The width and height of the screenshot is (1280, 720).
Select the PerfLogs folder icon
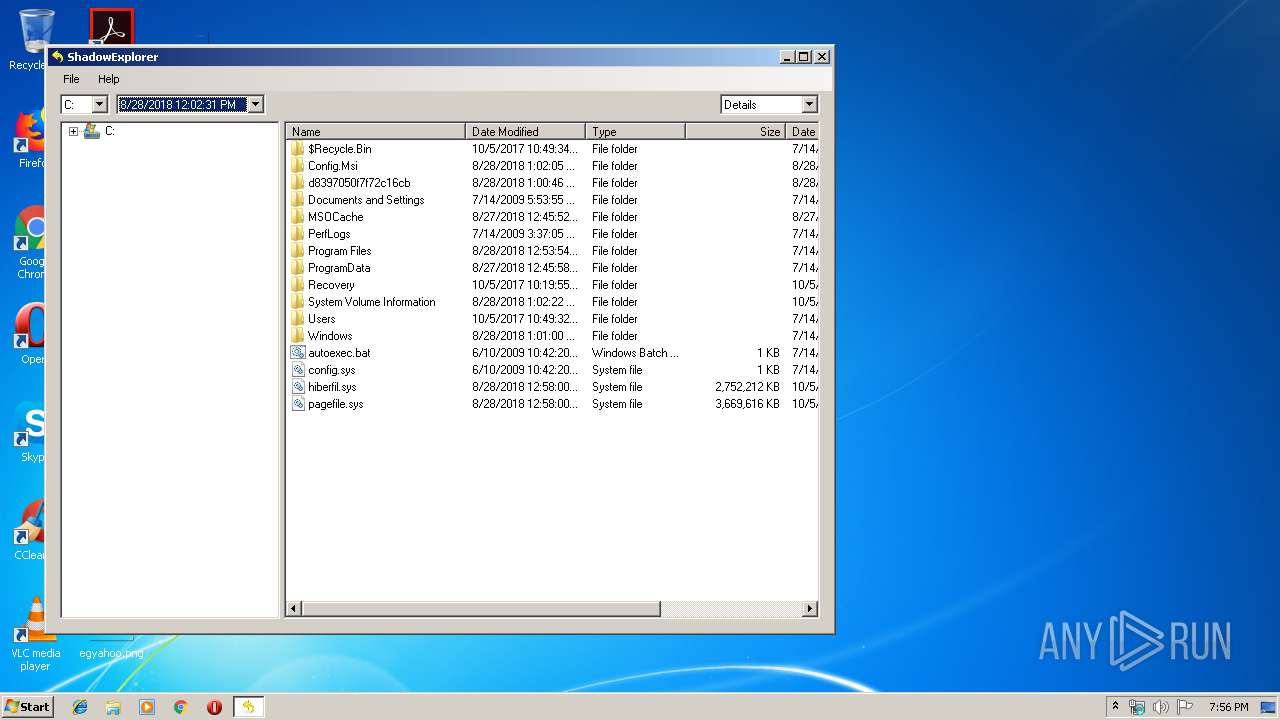(298, 234)
